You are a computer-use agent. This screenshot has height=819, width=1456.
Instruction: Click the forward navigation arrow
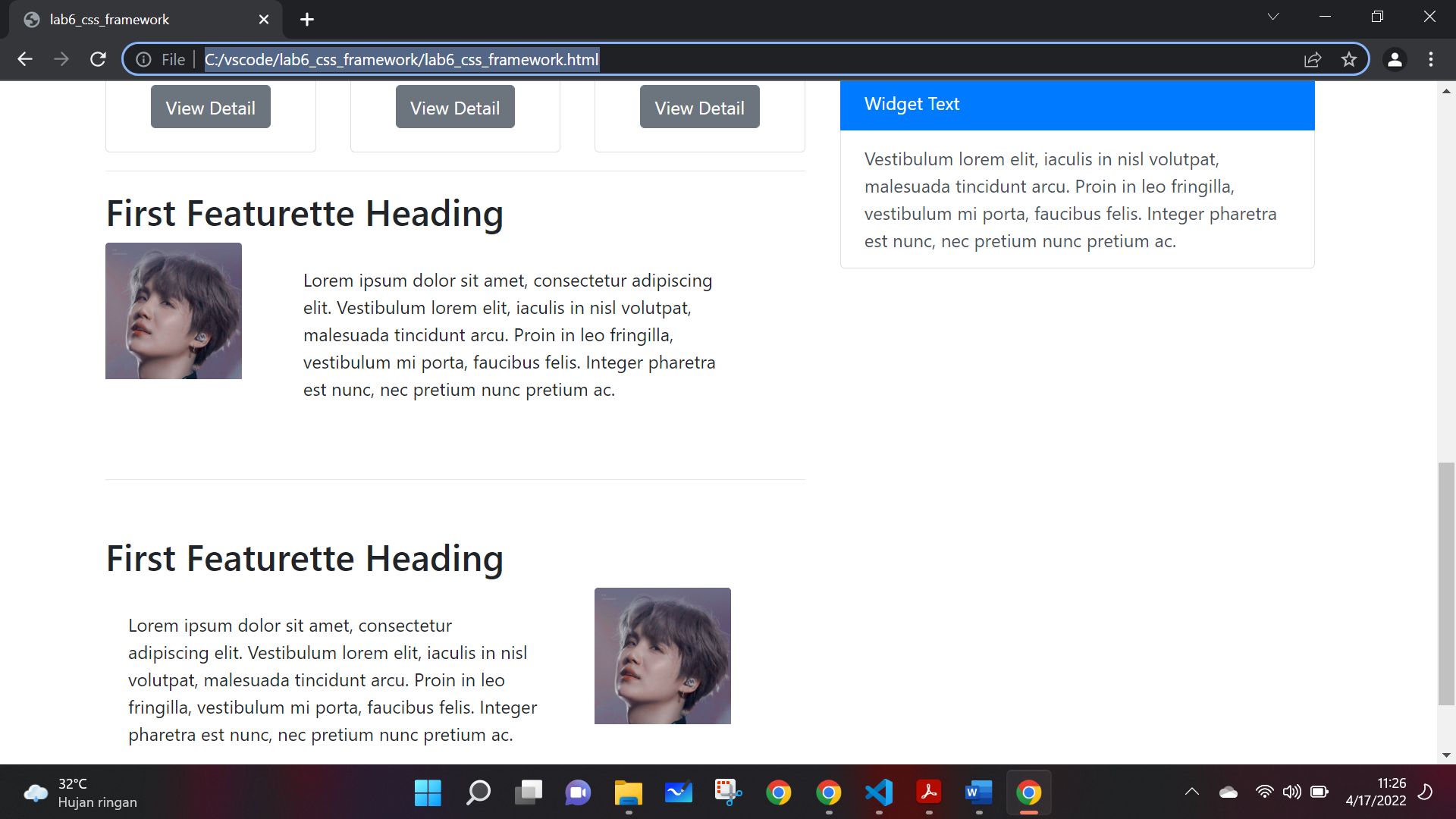[x=61, y=59]
